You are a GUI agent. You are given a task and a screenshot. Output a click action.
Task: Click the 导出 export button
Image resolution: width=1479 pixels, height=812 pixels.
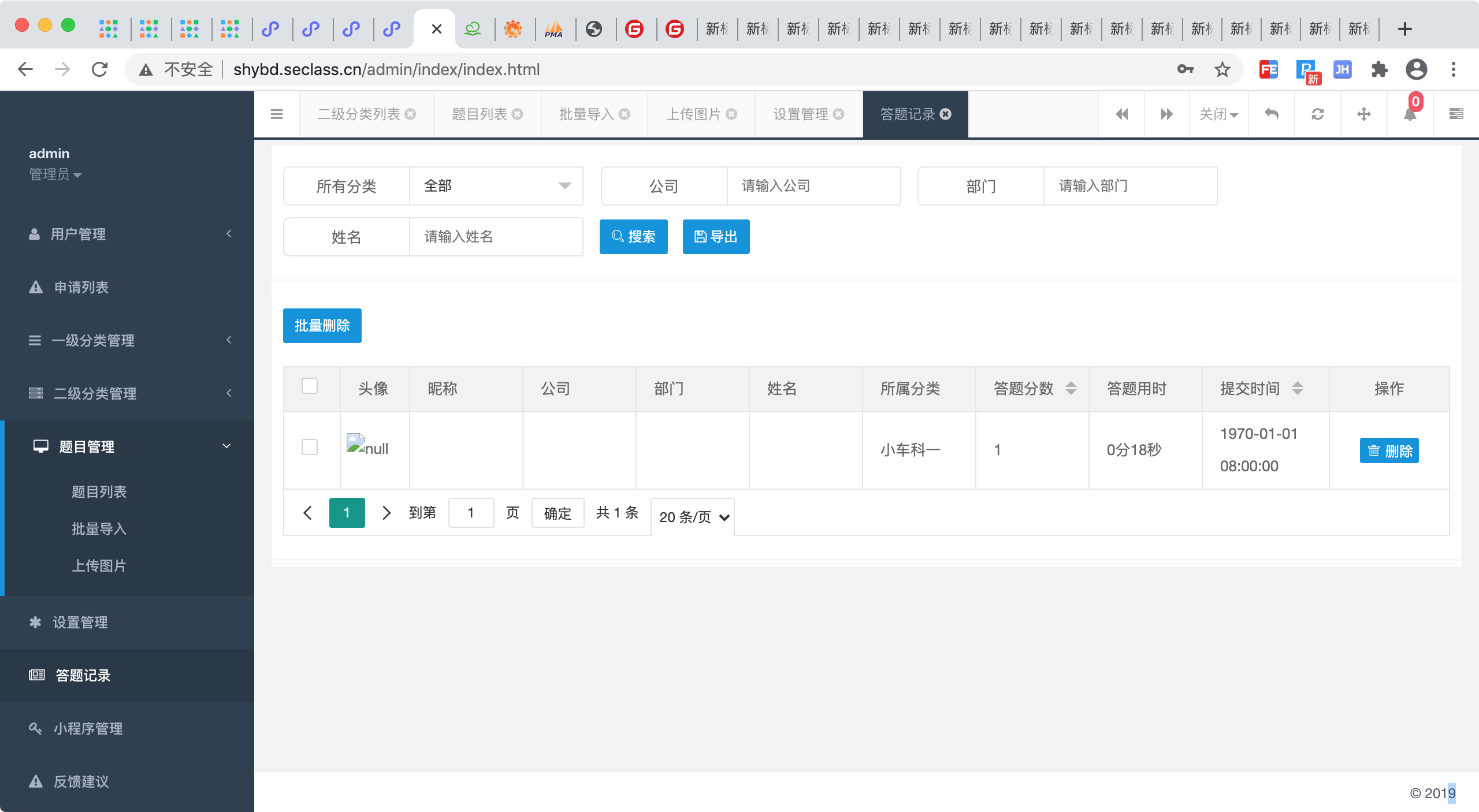[716, 237]
